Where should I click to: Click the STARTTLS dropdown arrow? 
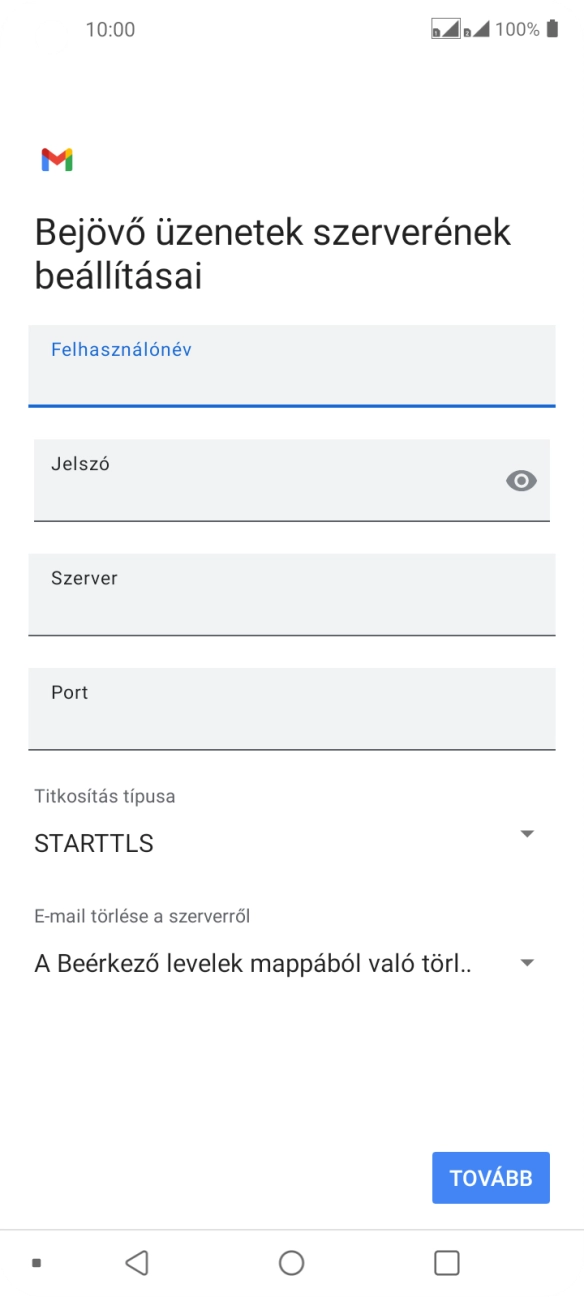point(527,832)
